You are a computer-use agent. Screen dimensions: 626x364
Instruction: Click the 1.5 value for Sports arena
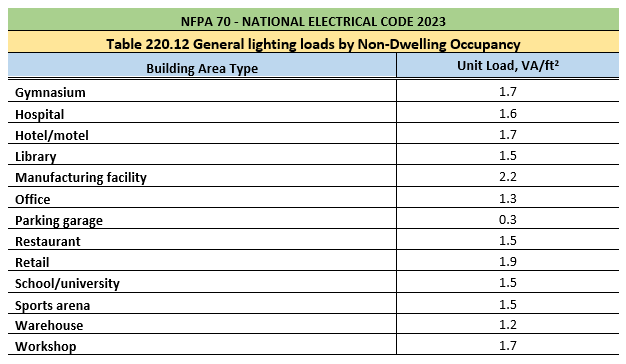click(x=508, y=305)
